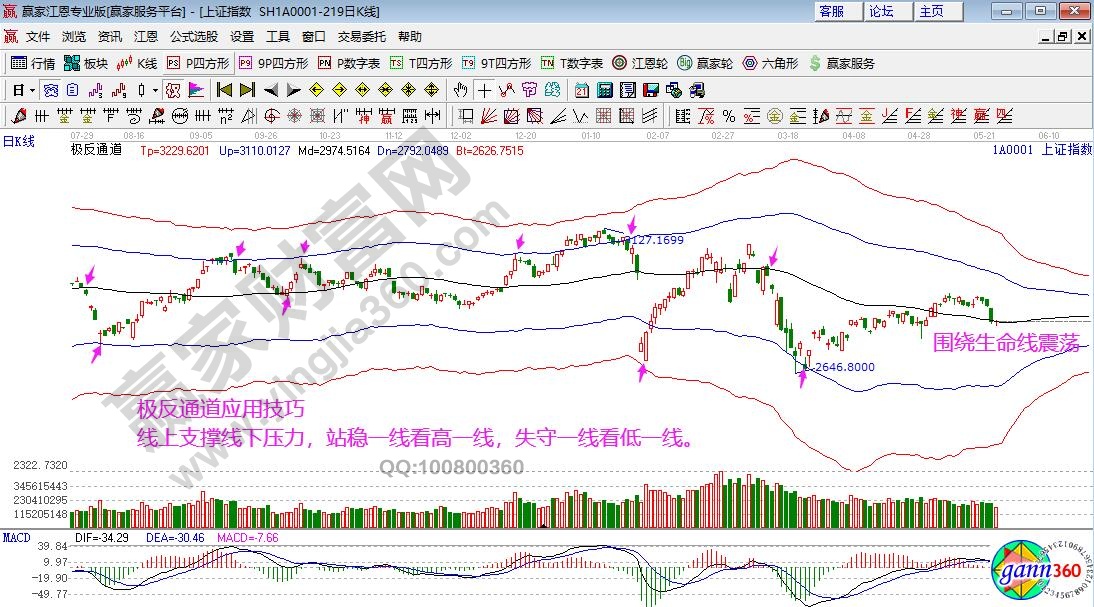Expand the candlestick style dropdown arrow

(155, 89)
